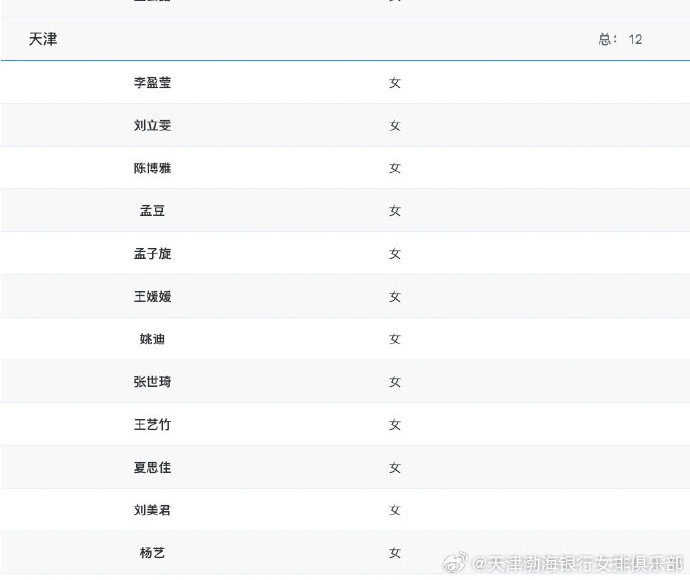
Task: Select the player name 刘立雯
Action: (152, 126)
